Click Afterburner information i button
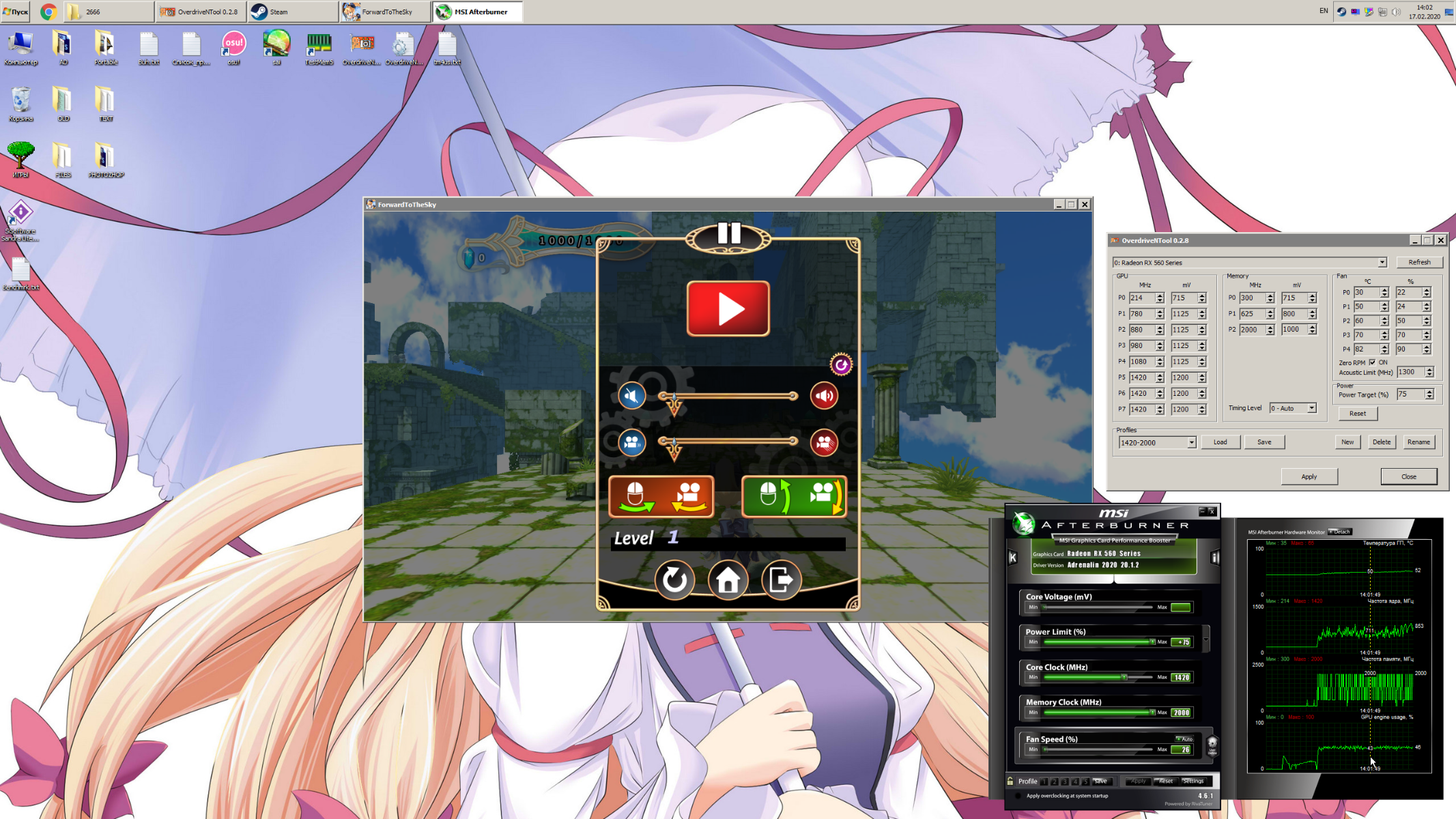This screenshot has height=819, width=1456. click(1215, 558)
